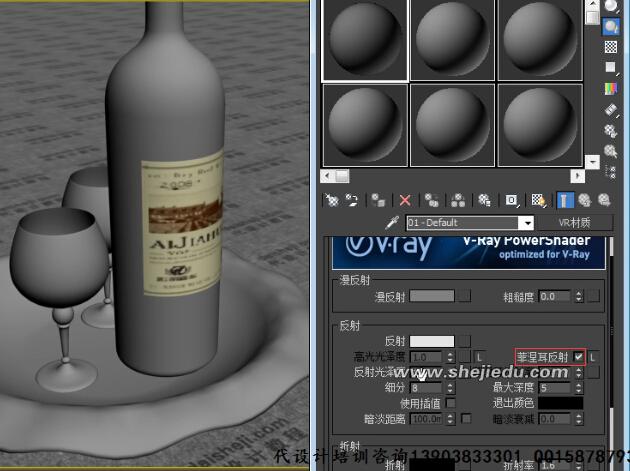Click the map button next to 漫反射 swatch

tap(464, 296)
